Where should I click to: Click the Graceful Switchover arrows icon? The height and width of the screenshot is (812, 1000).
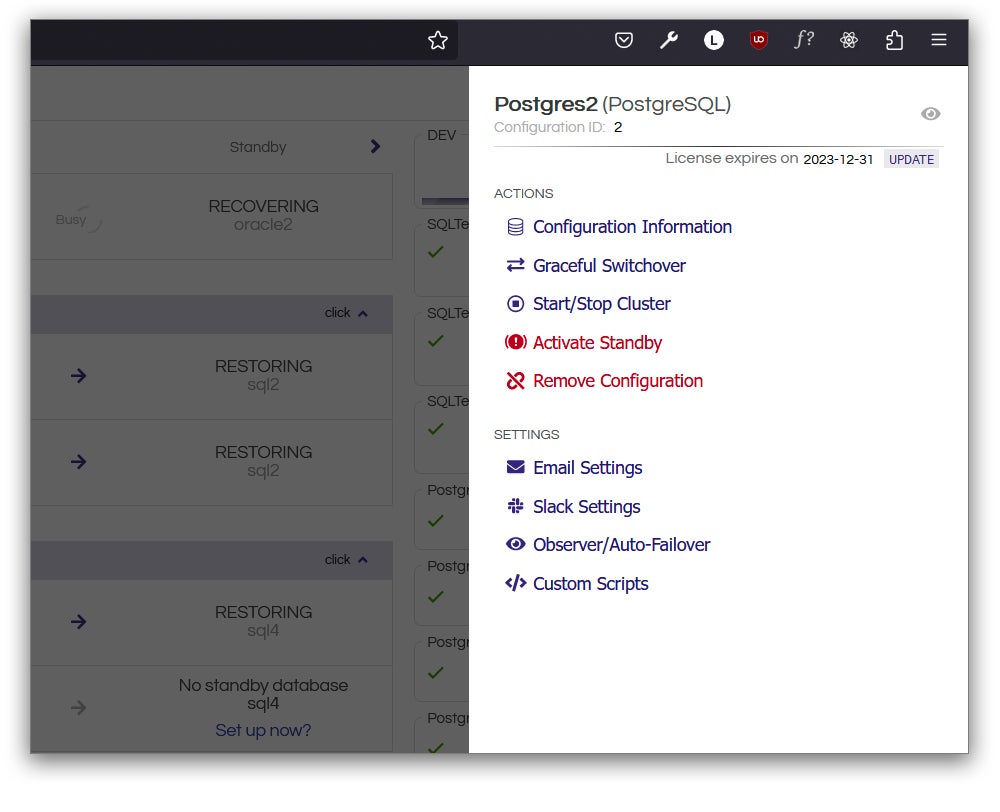(515, 265)
